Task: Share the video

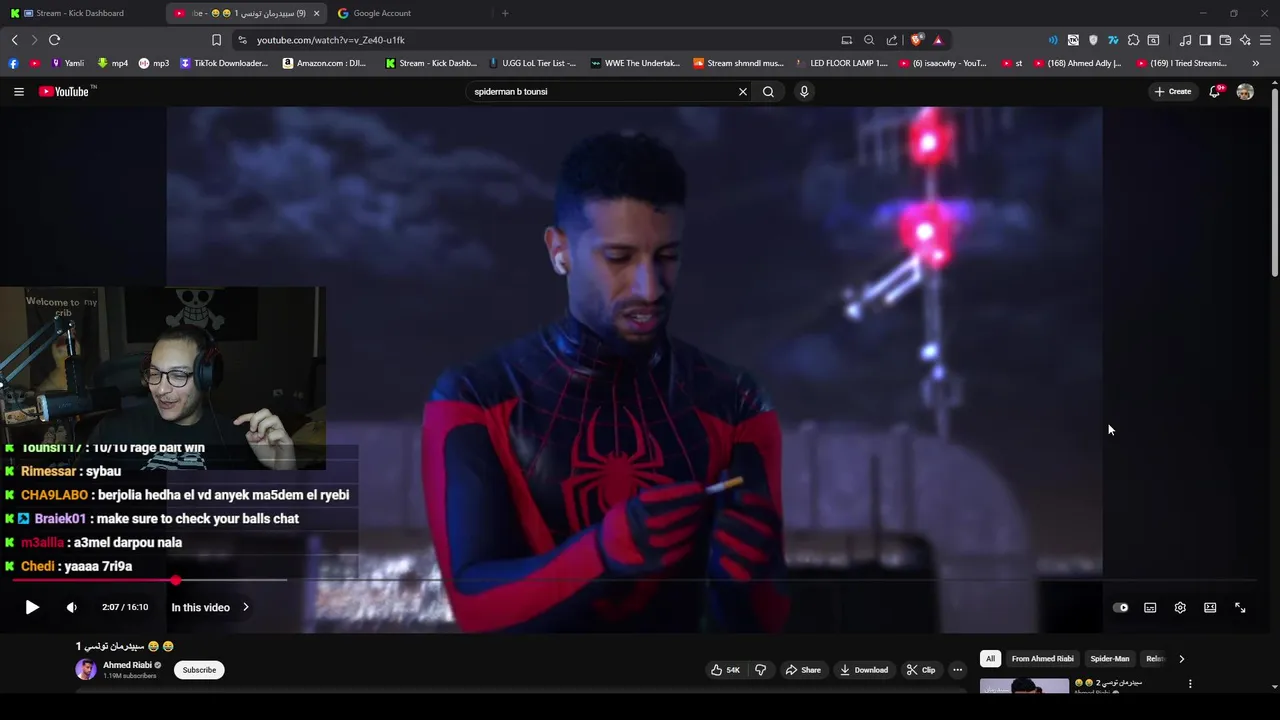Action: [x=803, y=670]
